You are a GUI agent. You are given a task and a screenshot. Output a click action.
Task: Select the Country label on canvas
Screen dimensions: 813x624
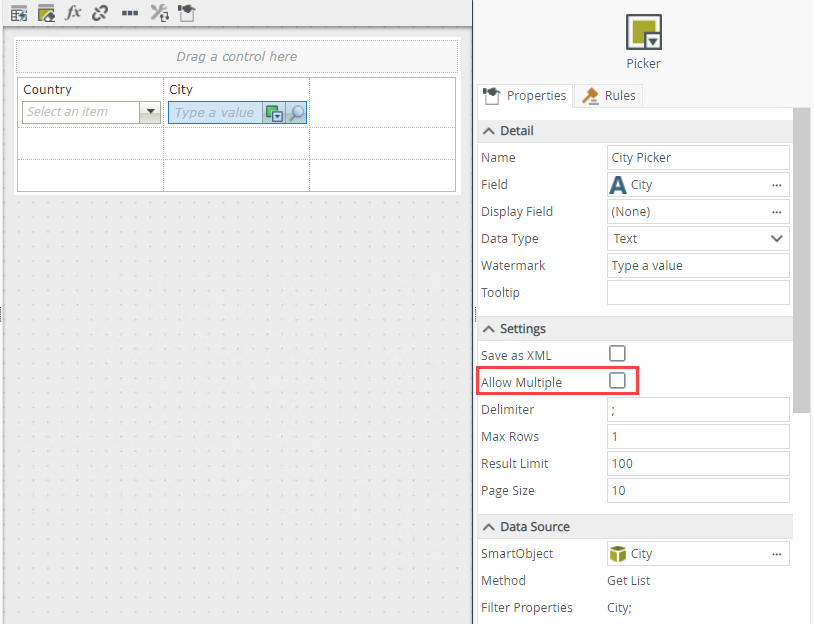click(48, 90)
